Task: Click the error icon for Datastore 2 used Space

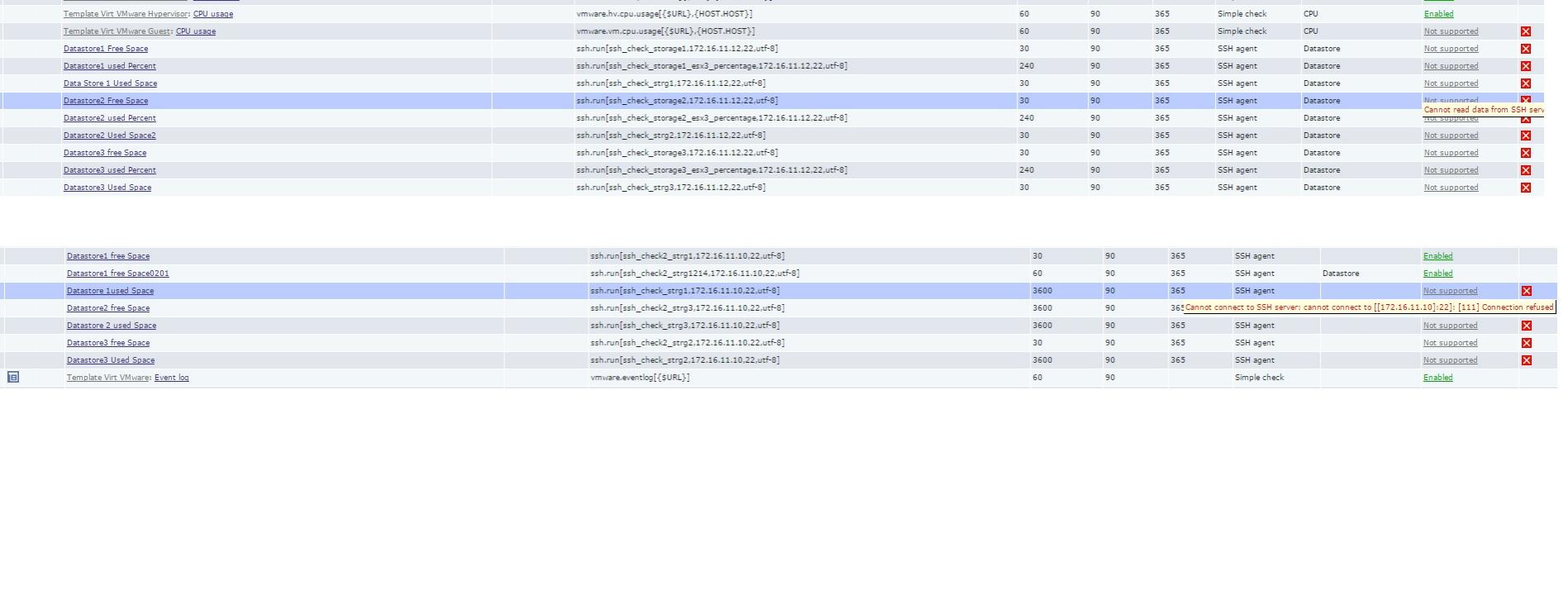Action: coord(1527,326)
